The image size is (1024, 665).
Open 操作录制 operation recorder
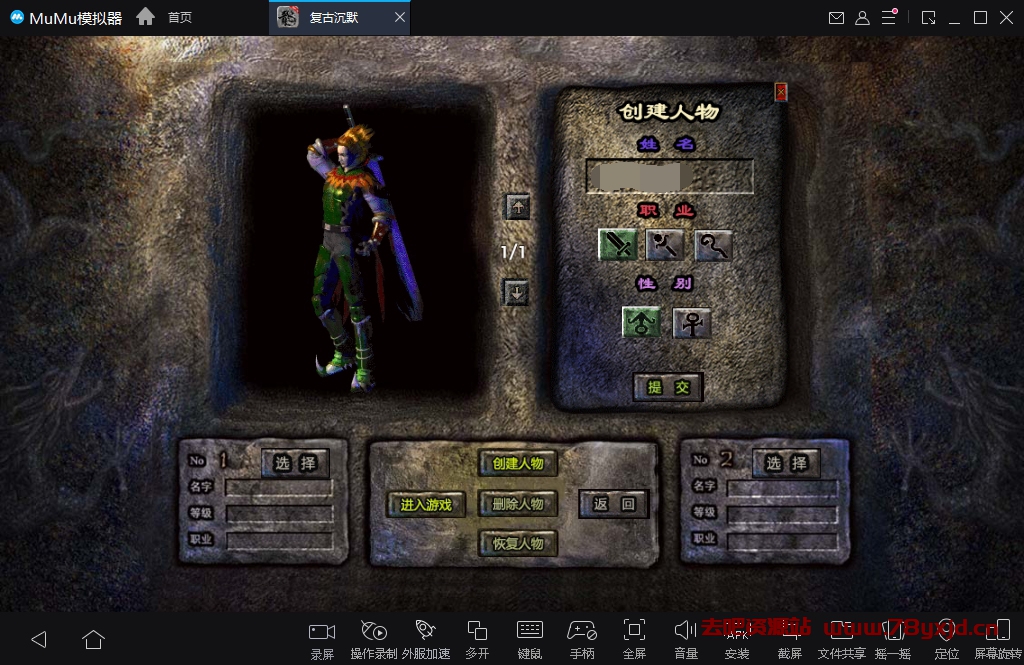pos(374,640)
